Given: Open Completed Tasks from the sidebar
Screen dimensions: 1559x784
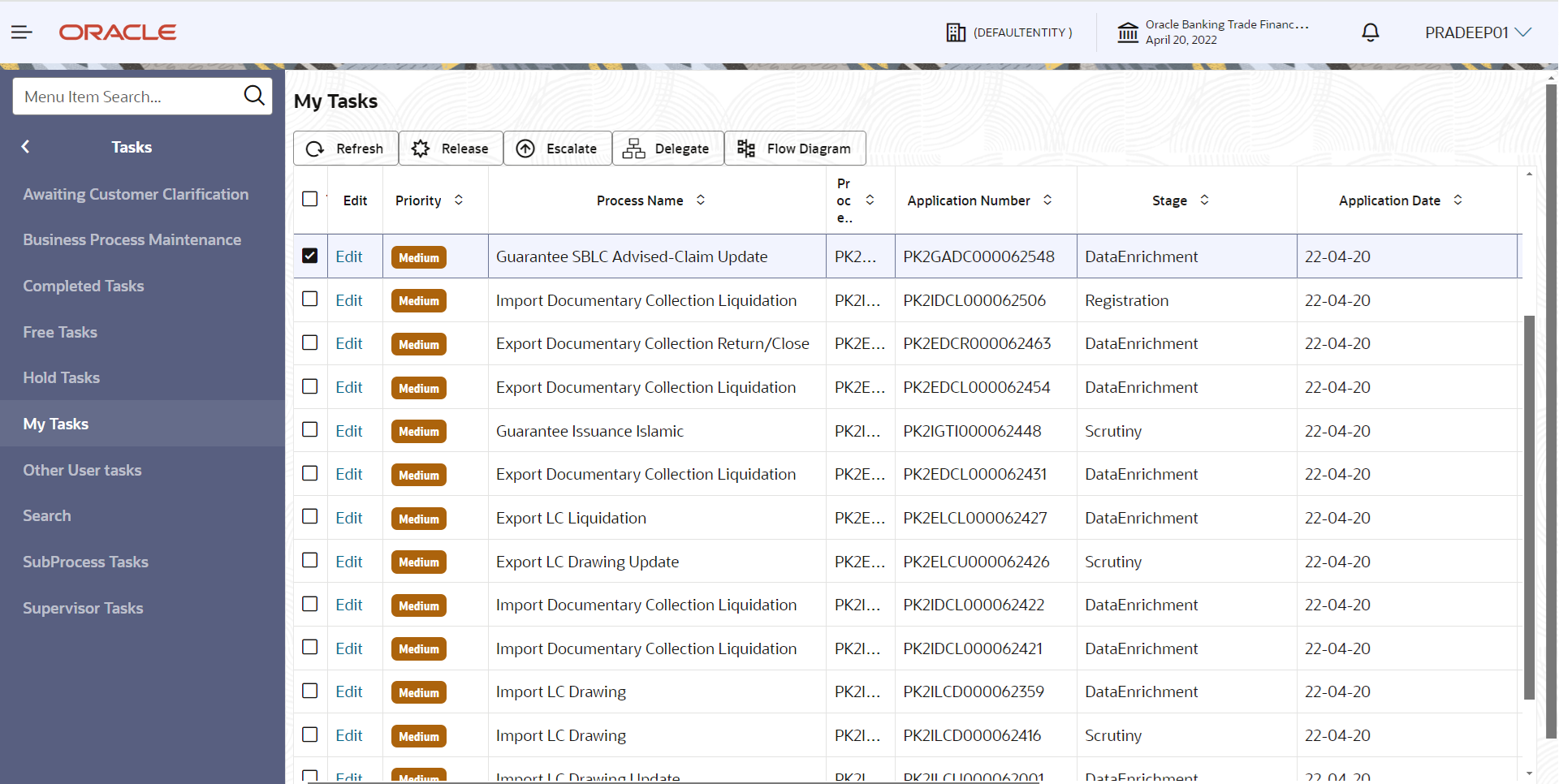Looking at the screenshot, I should click(x=84, y=286).
